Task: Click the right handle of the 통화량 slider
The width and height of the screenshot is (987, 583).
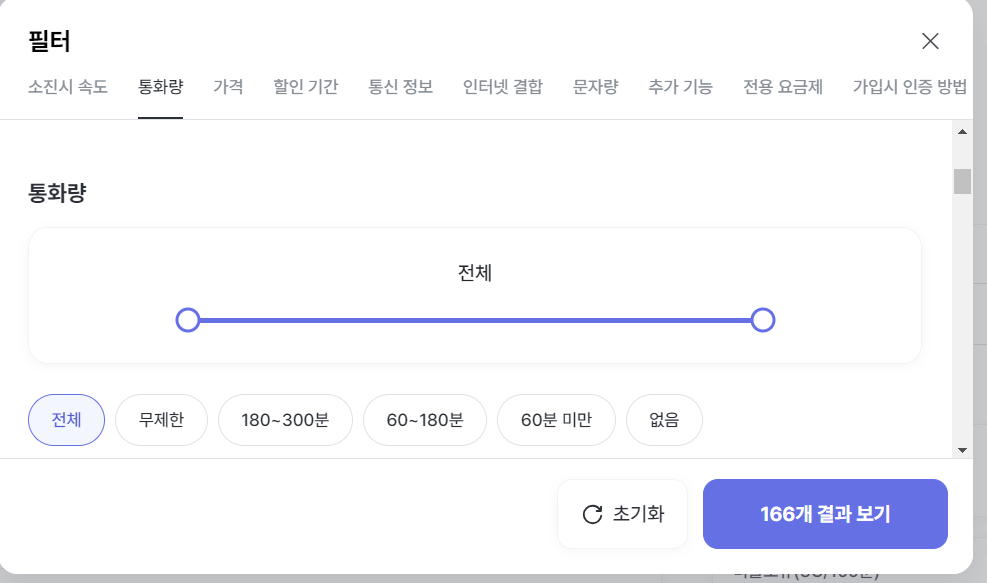Action: pos(763,320)
